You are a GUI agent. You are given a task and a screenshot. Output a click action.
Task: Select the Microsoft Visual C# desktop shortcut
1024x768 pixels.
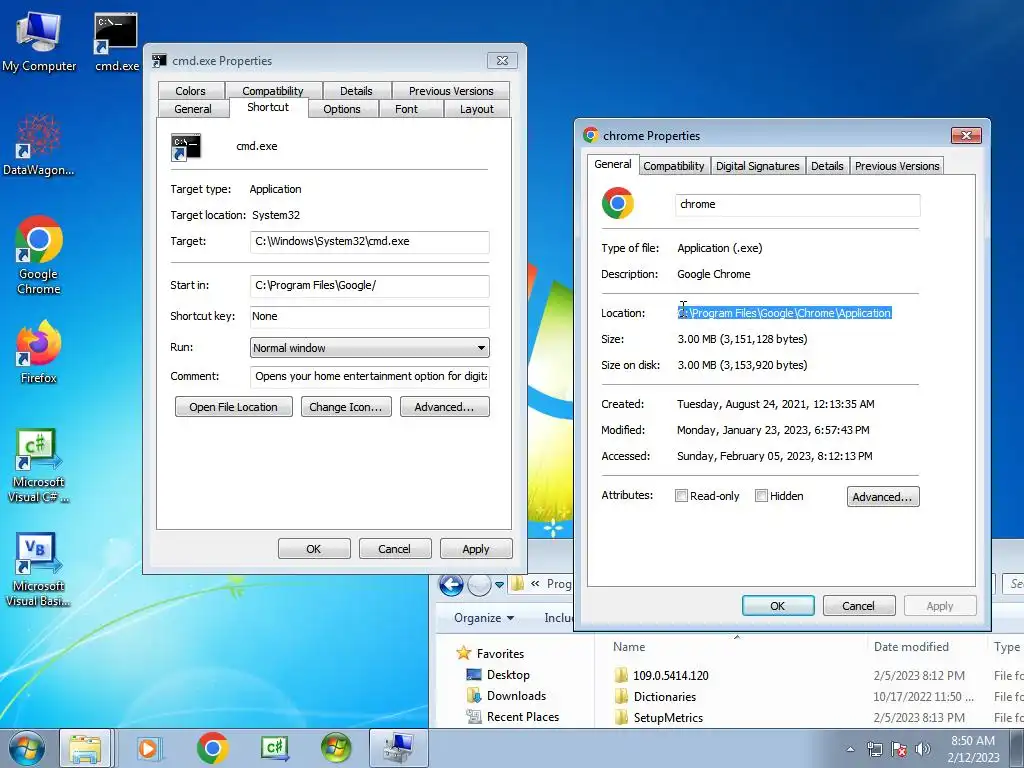(x=38, y=466)
